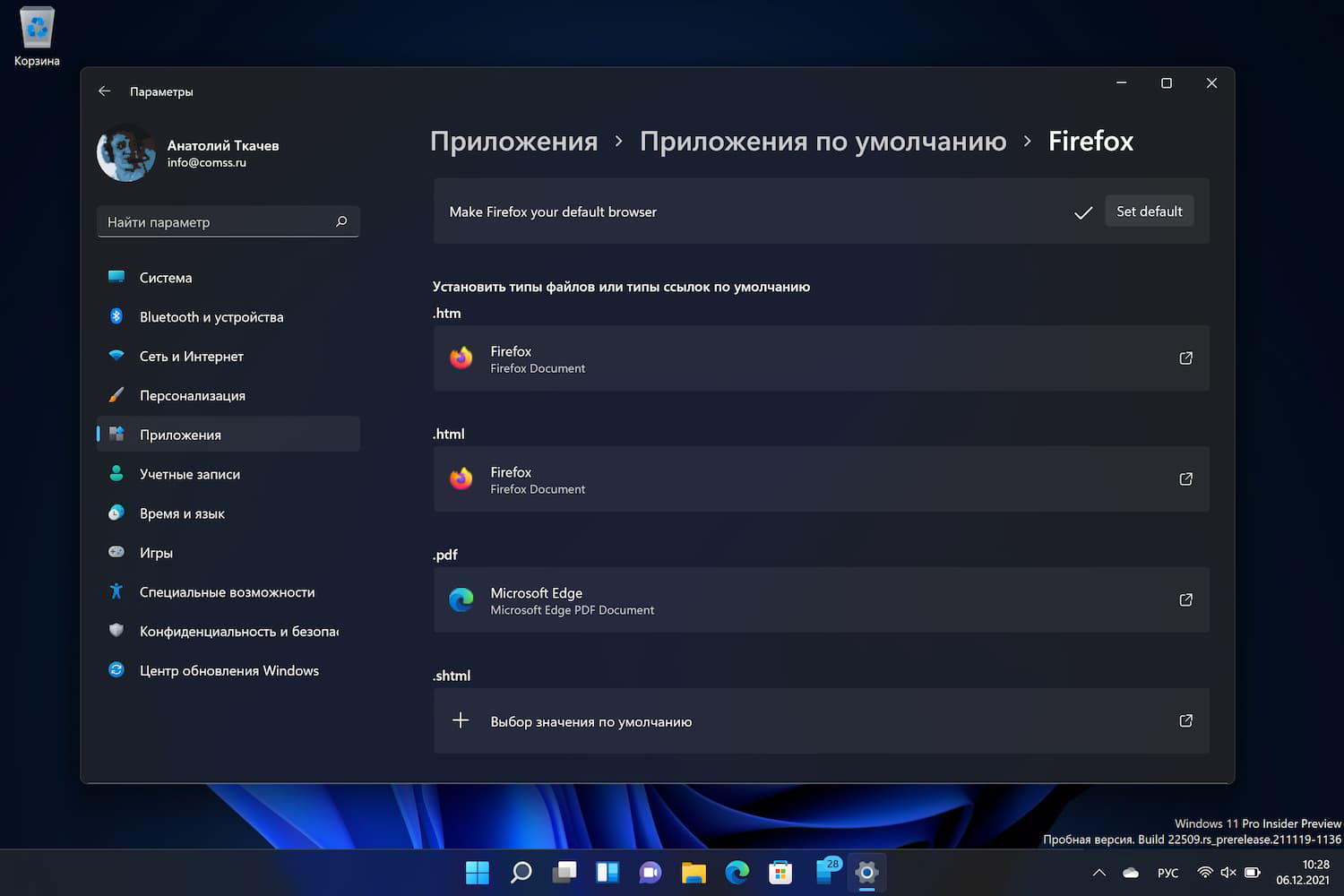Screen dimensions: 1344x896
Task: Change the .html default app Firefox row
Action: tap(822, 479)
